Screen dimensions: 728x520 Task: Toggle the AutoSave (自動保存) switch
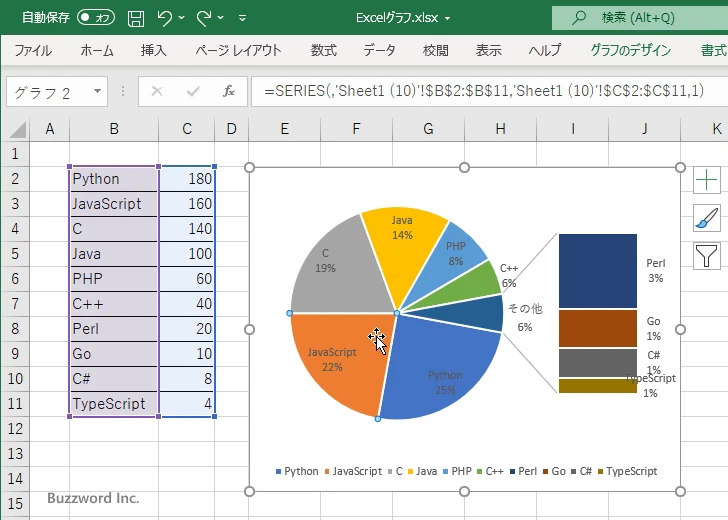[x=96, y=18]
